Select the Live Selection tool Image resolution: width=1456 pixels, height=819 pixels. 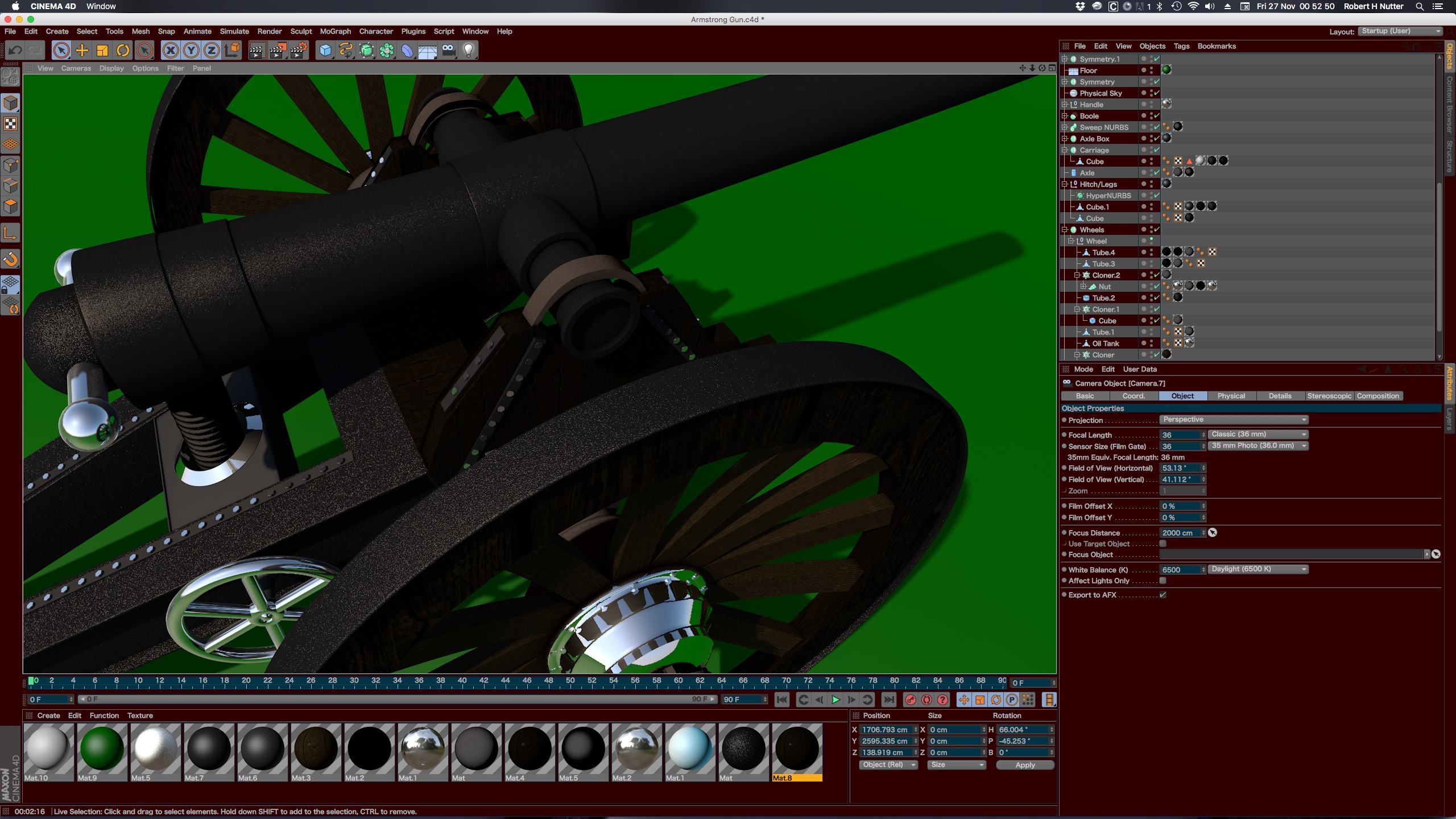tap(61, 51)
